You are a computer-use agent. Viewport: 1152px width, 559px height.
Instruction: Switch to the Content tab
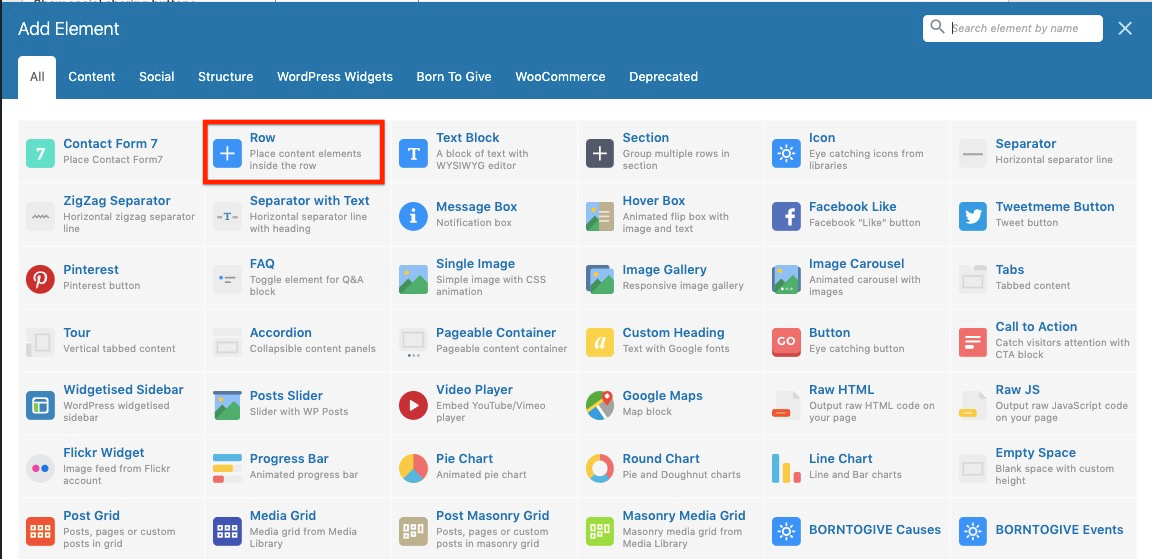pos(92,76)
